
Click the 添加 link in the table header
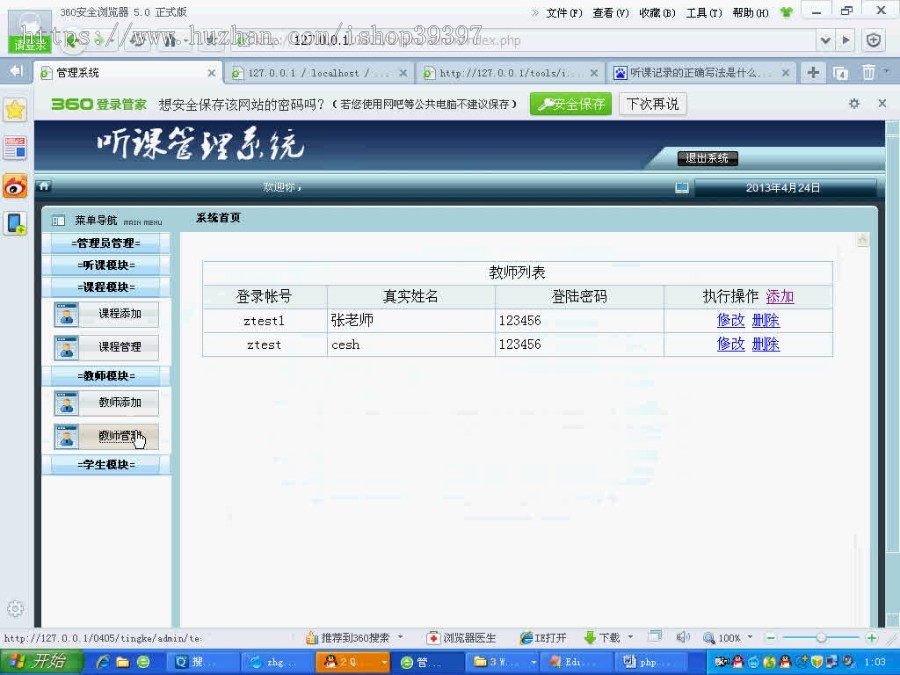point(780,296)
